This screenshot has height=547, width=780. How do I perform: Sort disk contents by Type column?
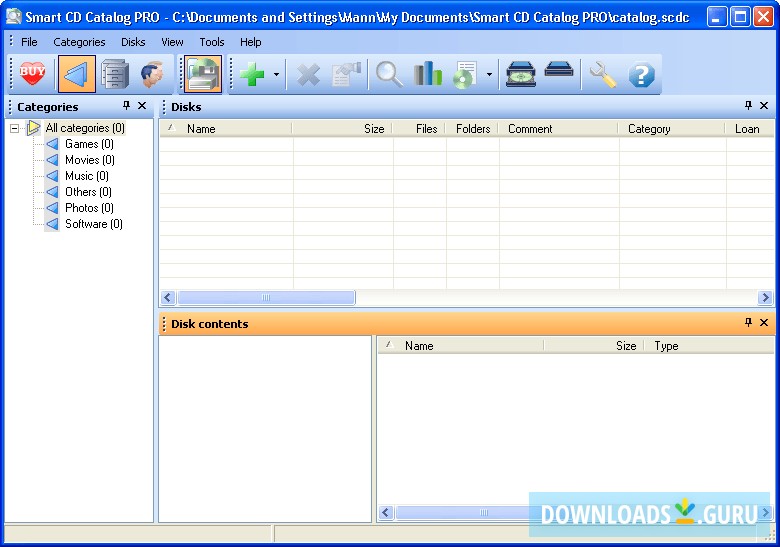point(710,346)
